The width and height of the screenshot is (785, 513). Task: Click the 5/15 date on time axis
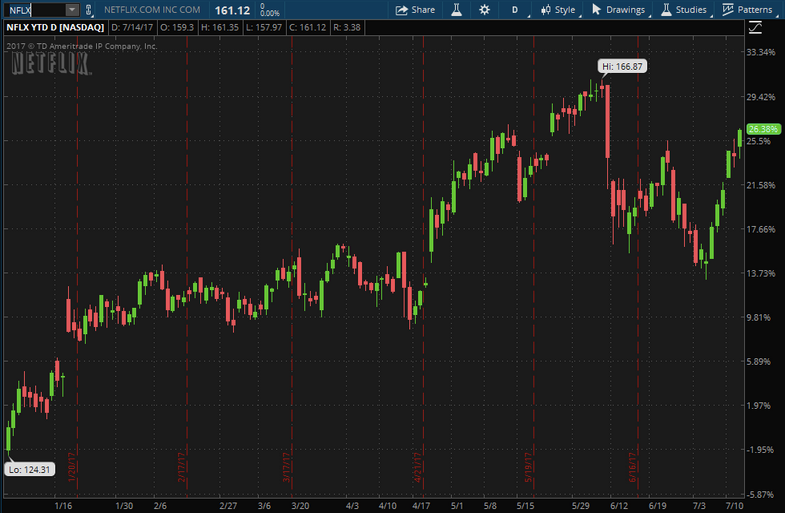[525, 505]
